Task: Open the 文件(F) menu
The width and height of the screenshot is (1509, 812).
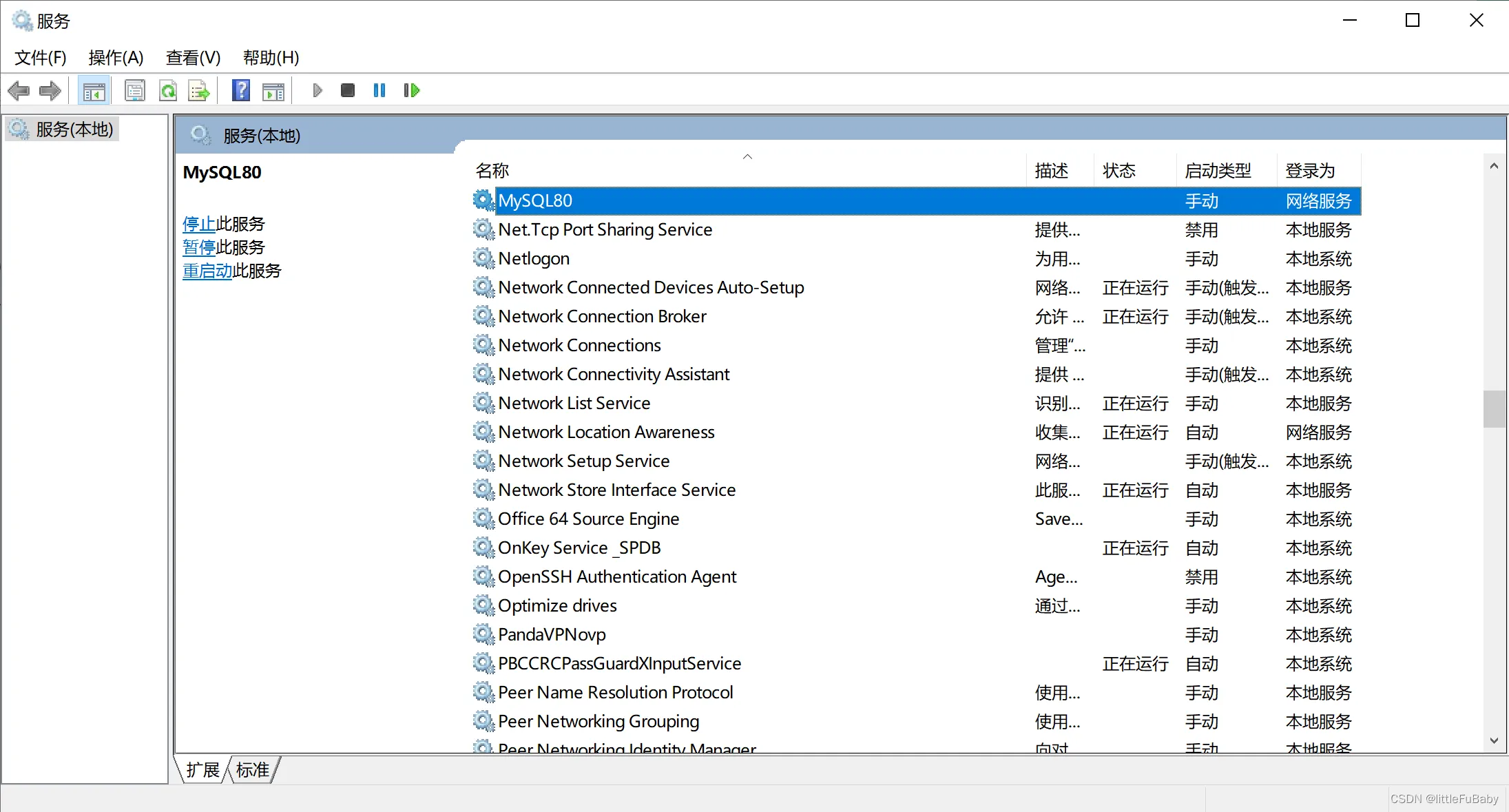Action: click(41, 58)
